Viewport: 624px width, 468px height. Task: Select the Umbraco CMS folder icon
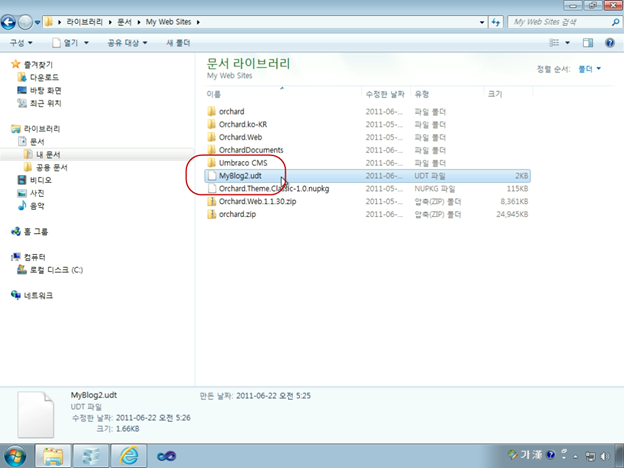click(212, 163)
